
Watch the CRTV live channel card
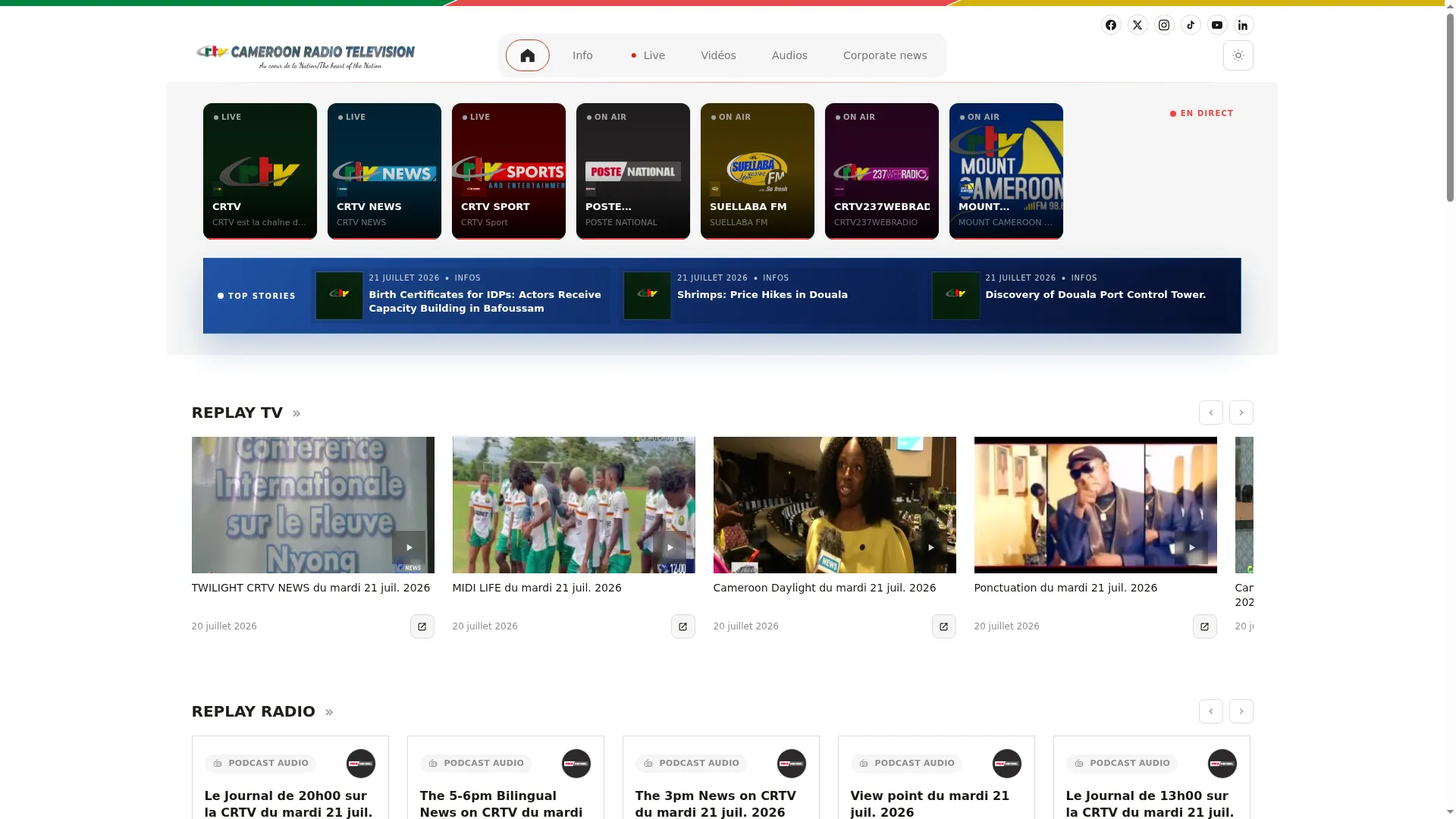pos(260,171)
